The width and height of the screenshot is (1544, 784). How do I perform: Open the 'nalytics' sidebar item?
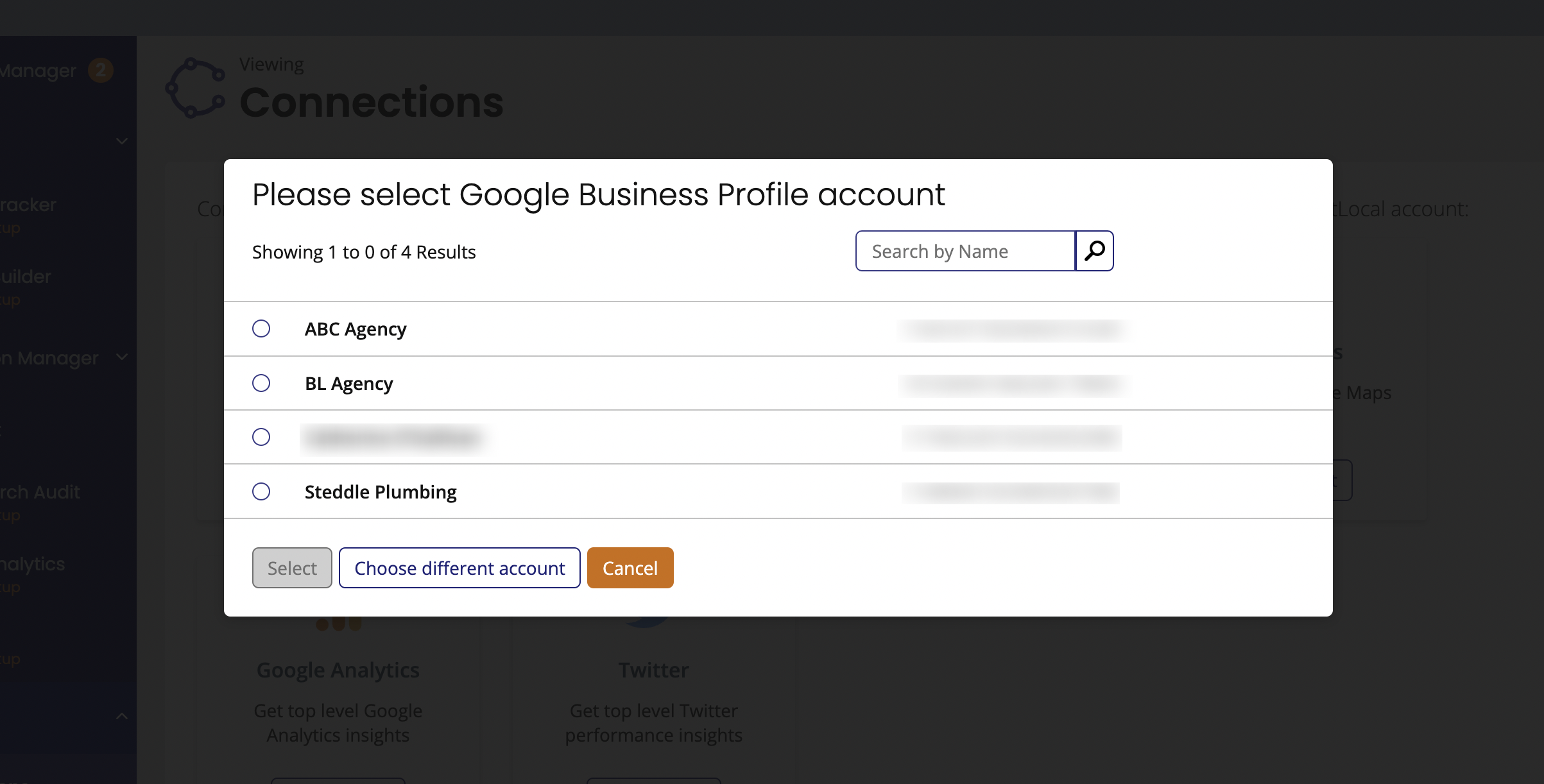[x=33, y=564]
